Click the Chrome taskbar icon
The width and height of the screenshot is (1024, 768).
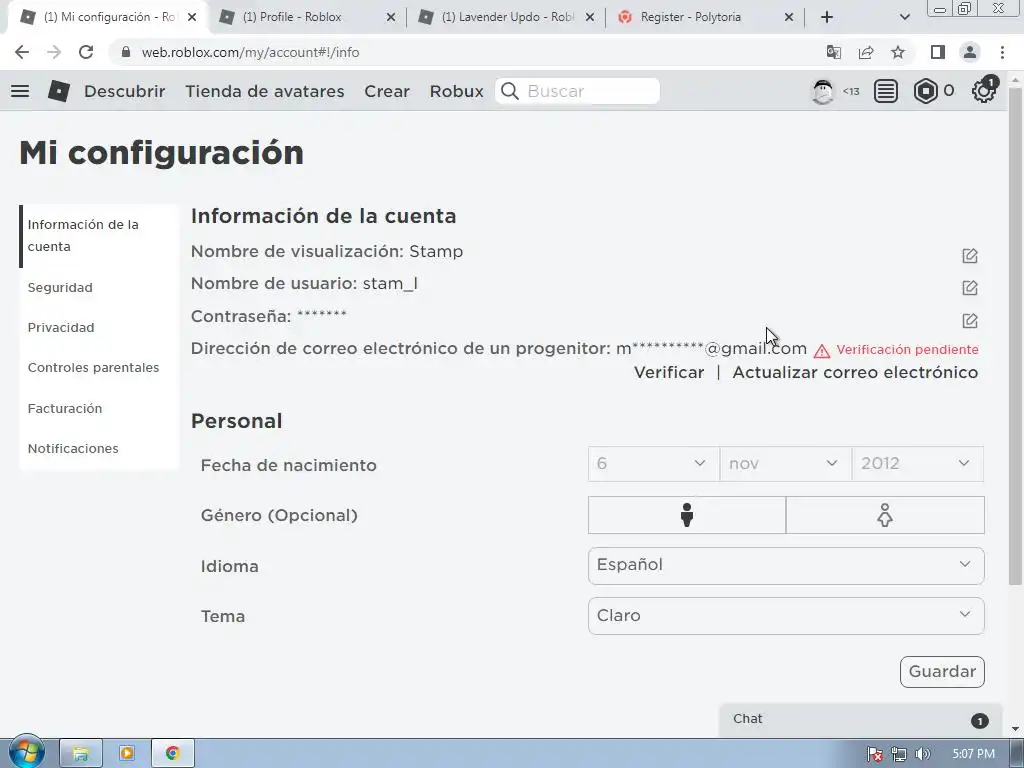pyautogui.click(x=172, y=754)
